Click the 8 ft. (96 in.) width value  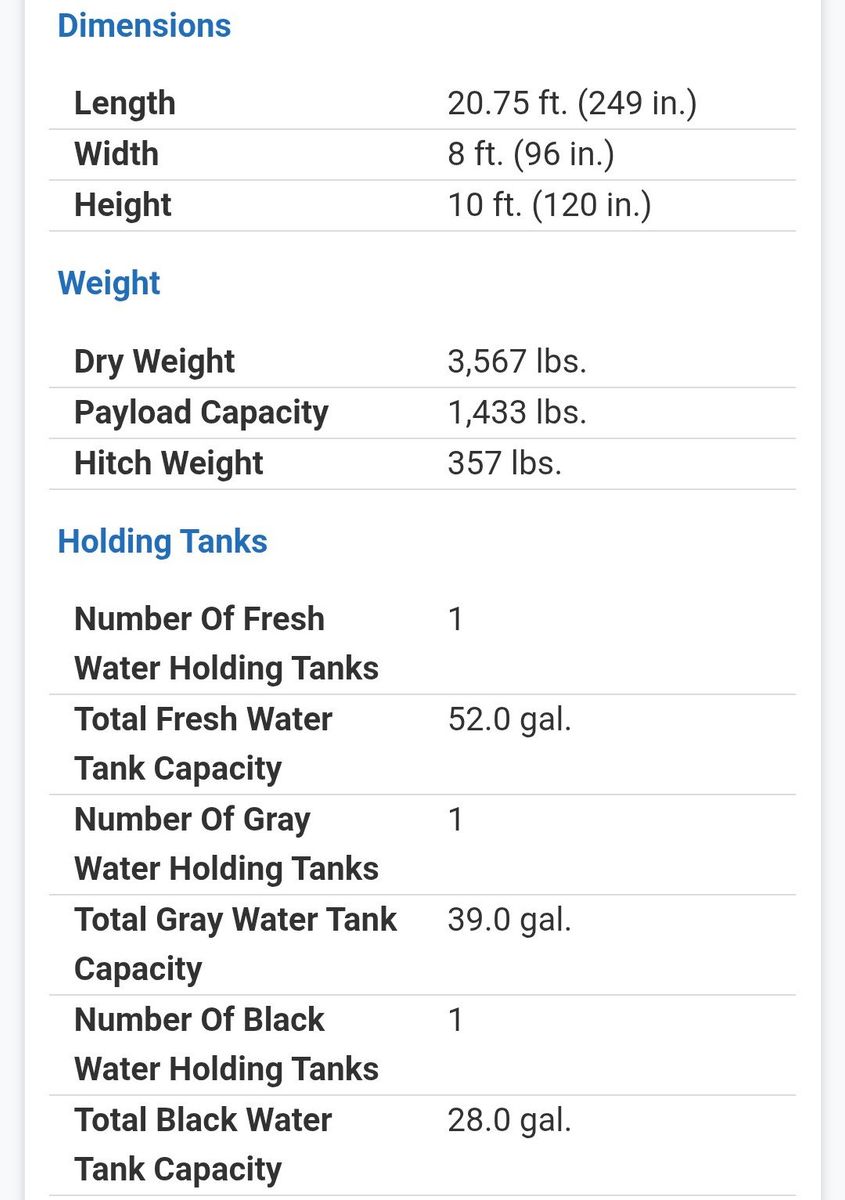pos(531,154)
